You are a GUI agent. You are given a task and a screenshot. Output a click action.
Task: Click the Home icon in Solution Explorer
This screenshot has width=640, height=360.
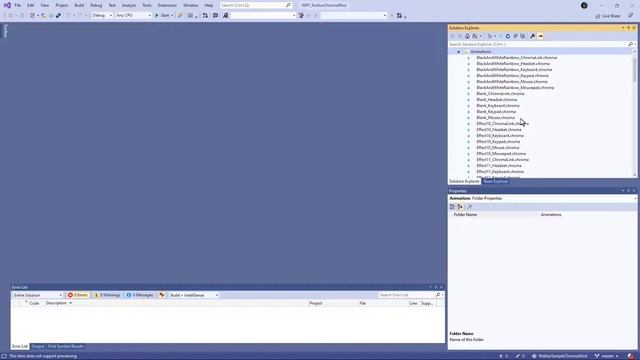467,36
